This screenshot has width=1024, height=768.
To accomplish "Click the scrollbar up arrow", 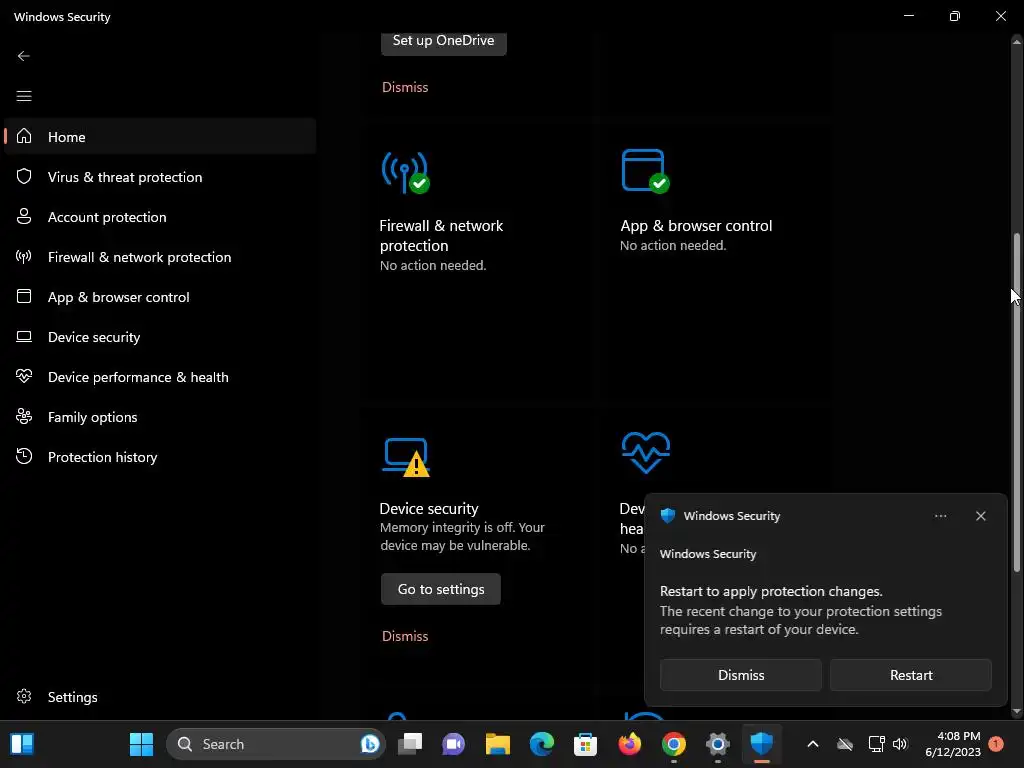I will click(x=1016, y=41).
